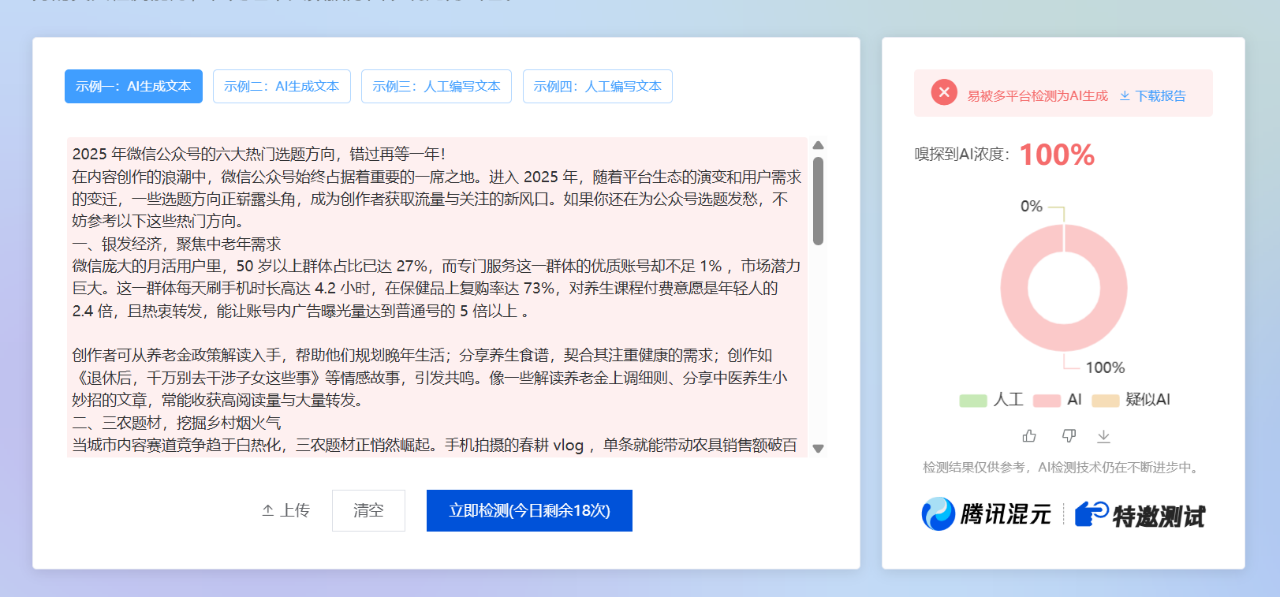
Task: Click the thumbs-down feedback icon
Action: (1068, 436)
